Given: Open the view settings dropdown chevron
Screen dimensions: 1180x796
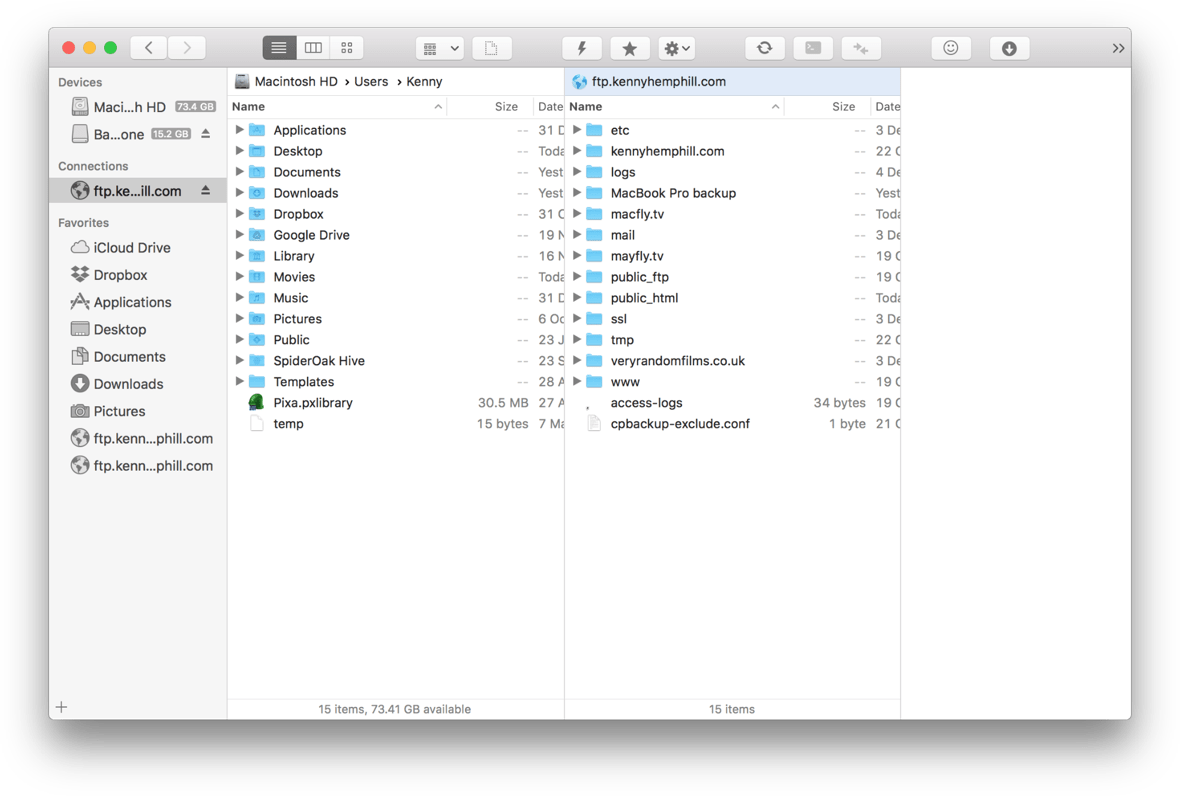Looking at the screenshot, I should coord(455,47).
